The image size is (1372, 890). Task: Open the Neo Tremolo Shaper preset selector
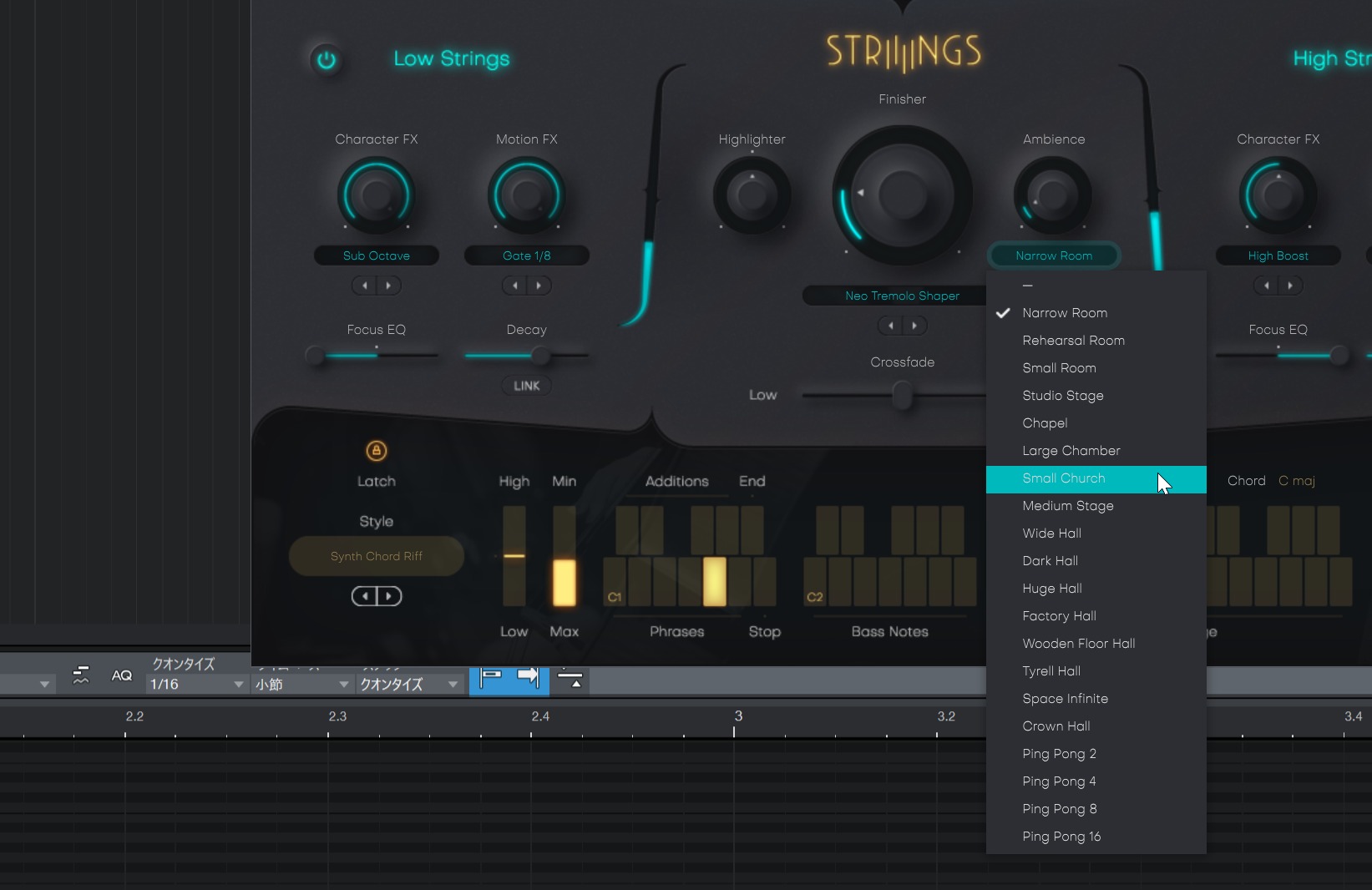pyautogui.click(x=903, y=296)
